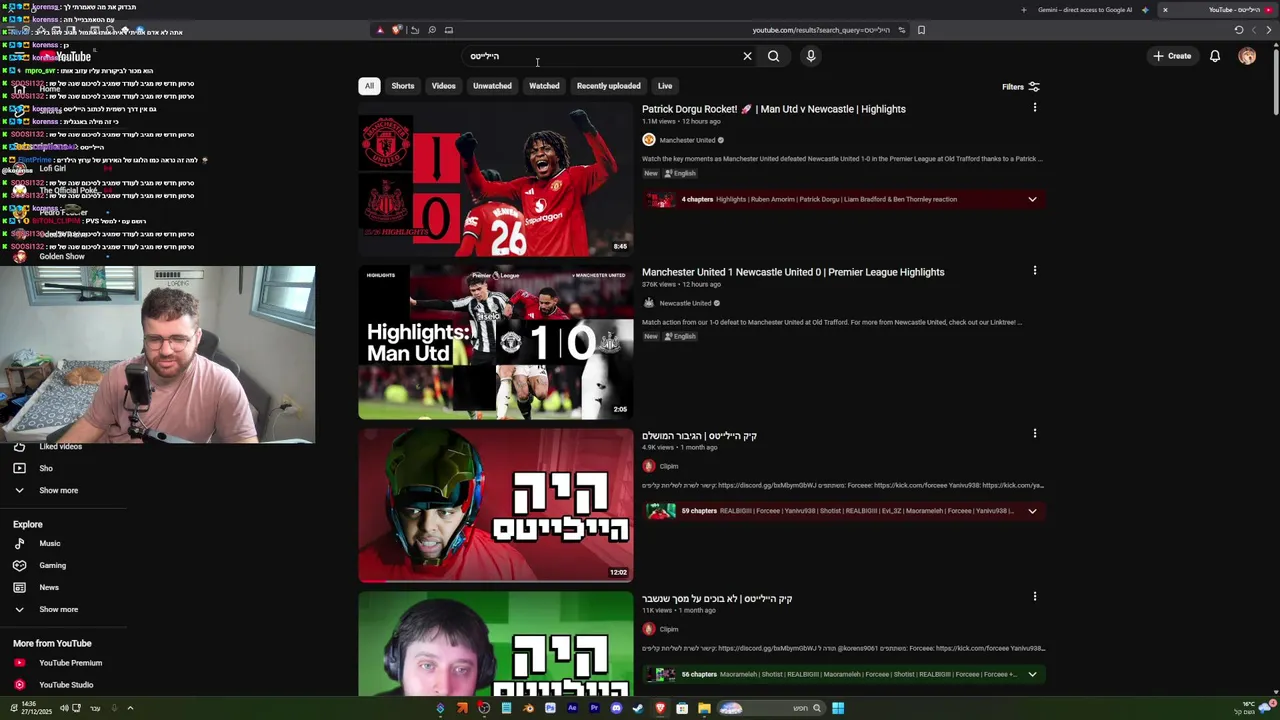Select the Unwatched filter chip
Image resolution: width=1280 pixels, height=720 pixels.
point(492,86)
